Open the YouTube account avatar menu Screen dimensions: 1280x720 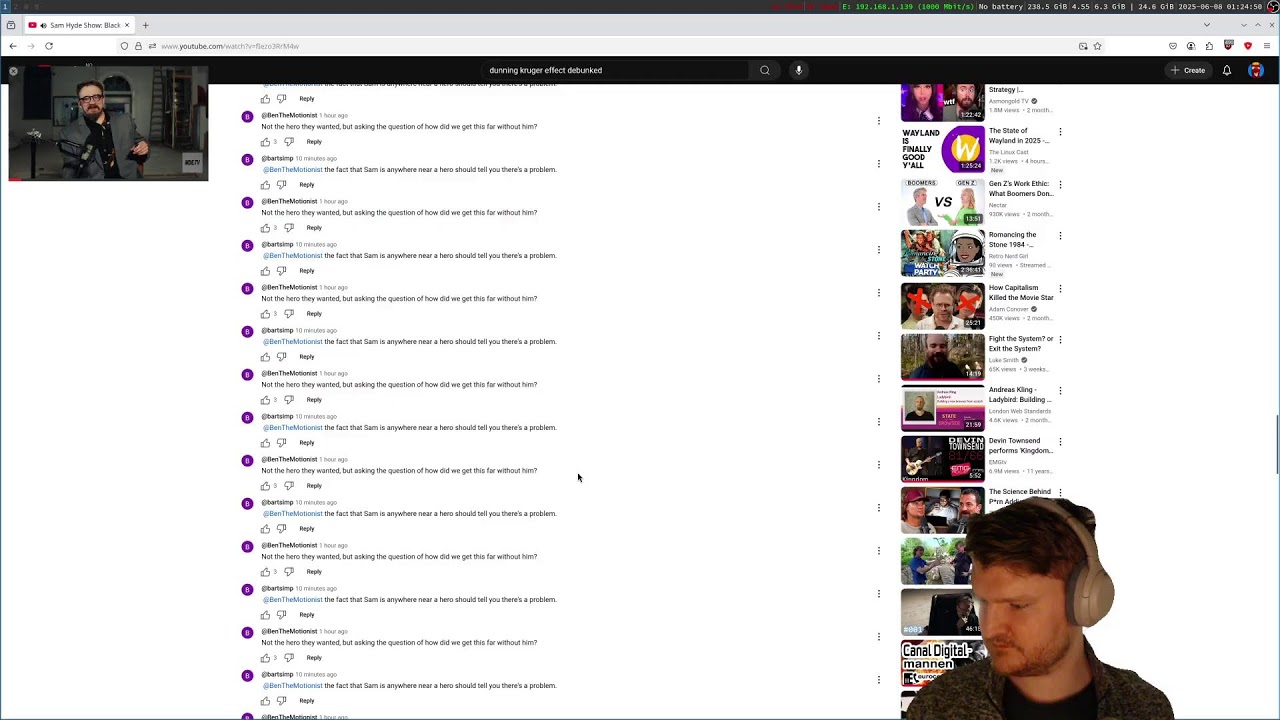point(1256,70)
